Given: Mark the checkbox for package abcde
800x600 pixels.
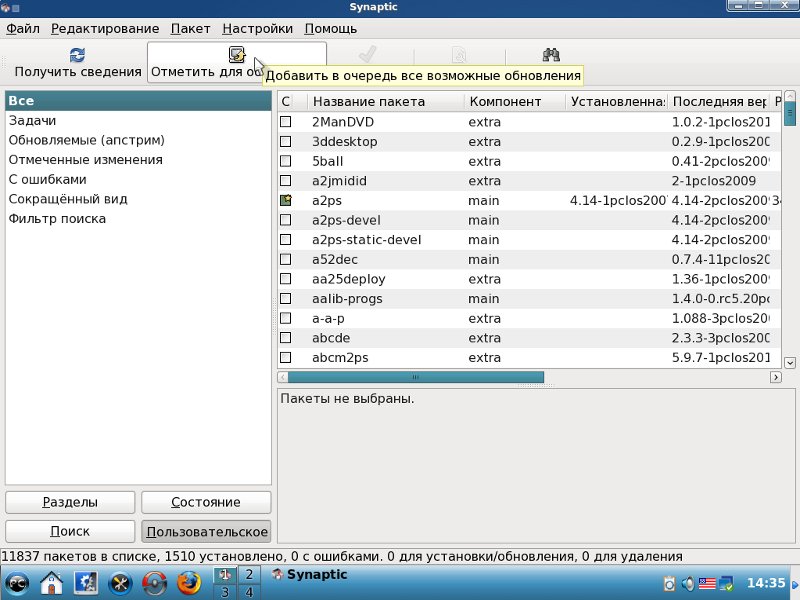Looking at the screenshot, I should click(x=285, y=338).
